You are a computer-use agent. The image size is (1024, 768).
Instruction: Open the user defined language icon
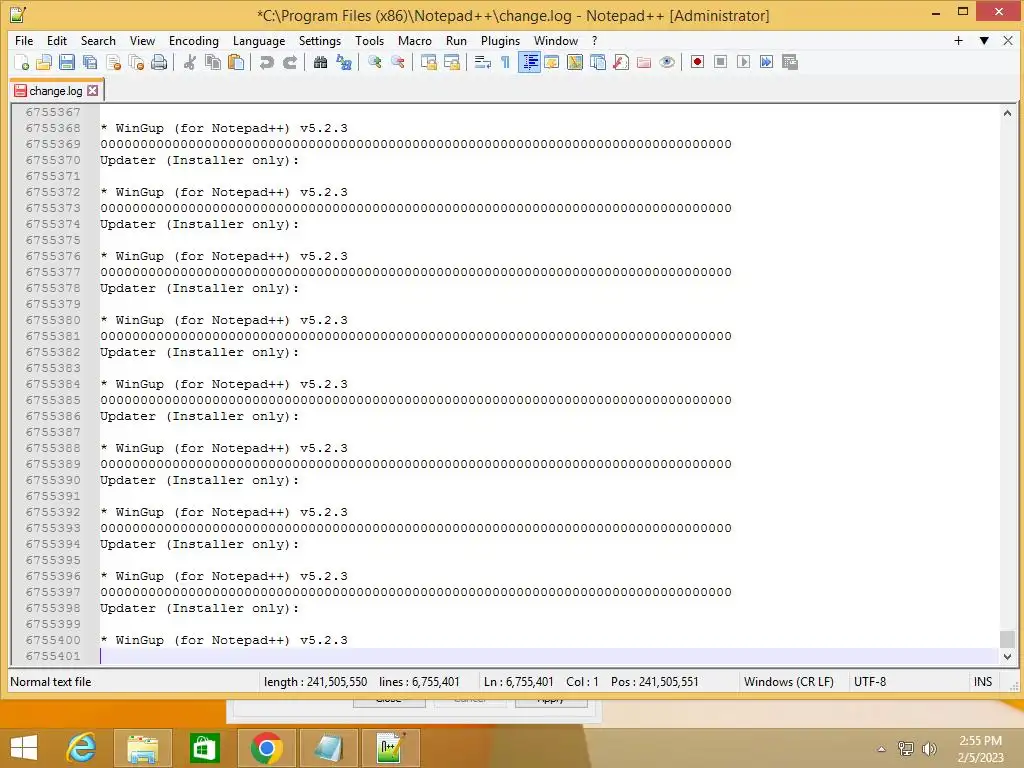pos(552,62)
